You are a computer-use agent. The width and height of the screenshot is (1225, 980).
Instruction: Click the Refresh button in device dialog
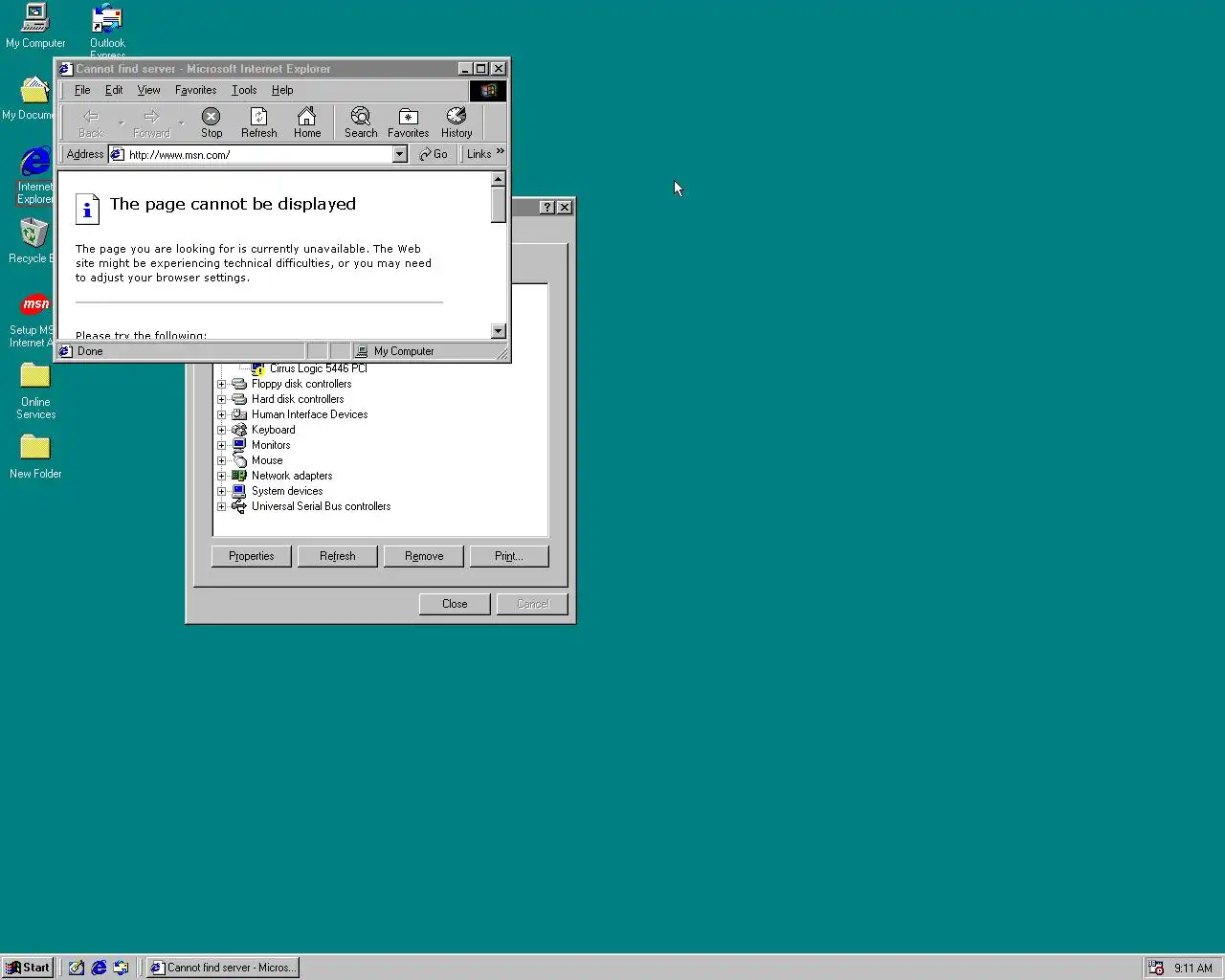(x=338, y=556)
